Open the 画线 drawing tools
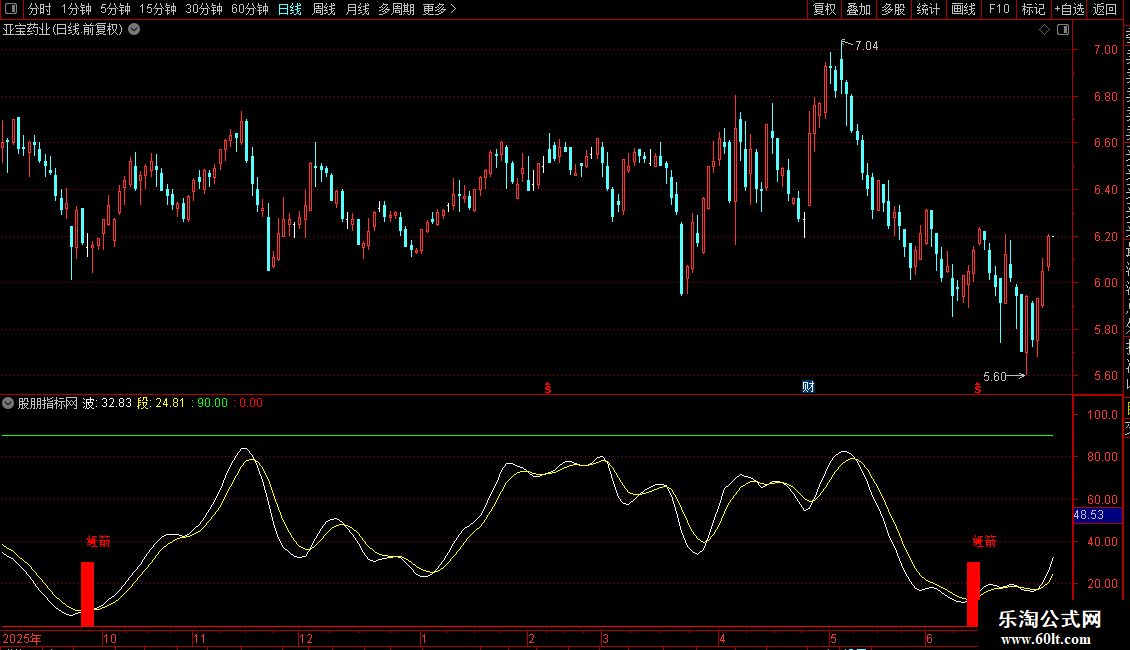This screenshot has width=1130, height=650. tap(963, 9)
